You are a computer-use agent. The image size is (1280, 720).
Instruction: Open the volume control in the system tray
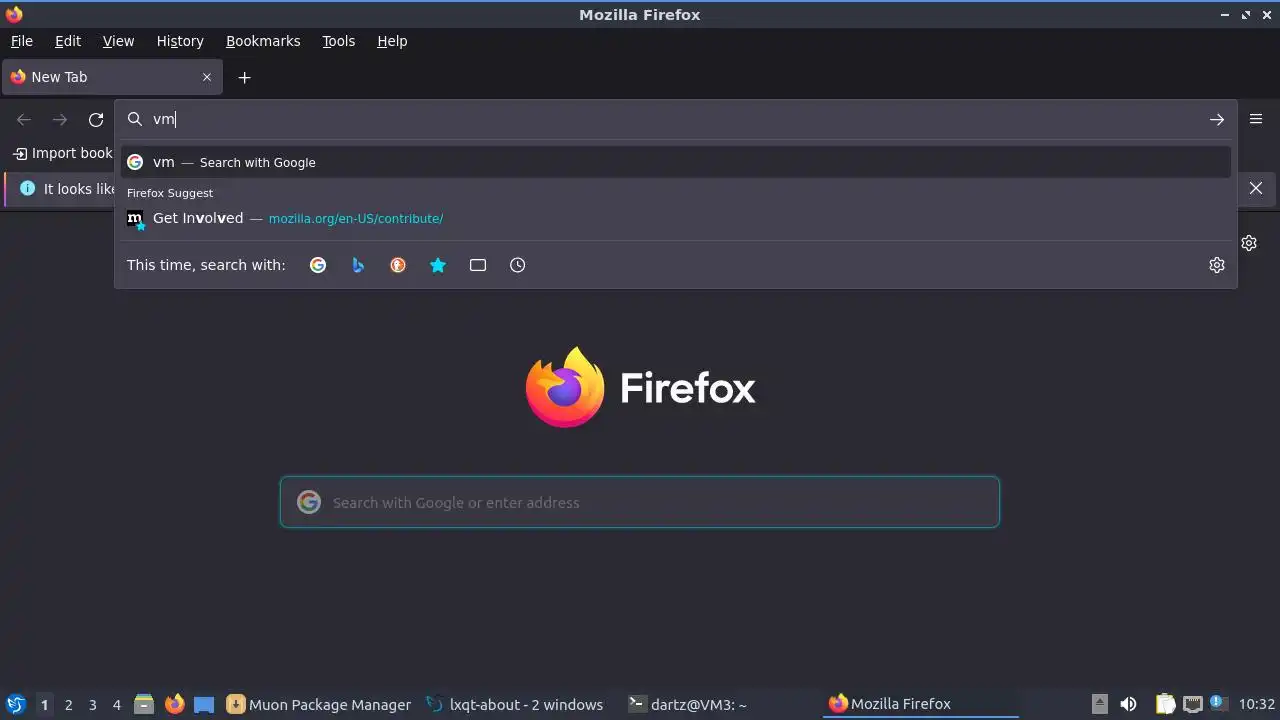pos(1128,704)
